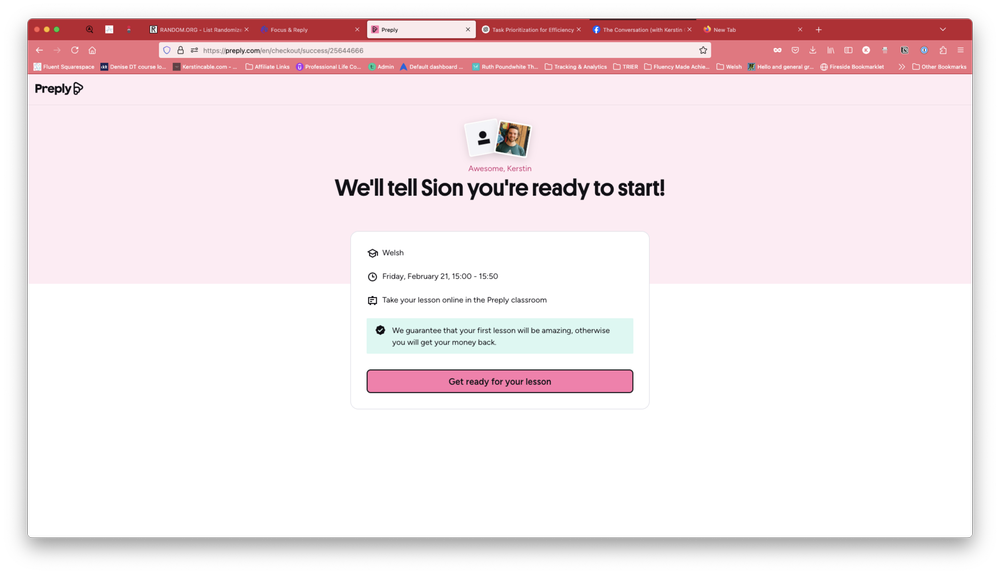This screenshot has height=574, width=1000.
Task: Go to the browser home page
Action: click(92, 50)
